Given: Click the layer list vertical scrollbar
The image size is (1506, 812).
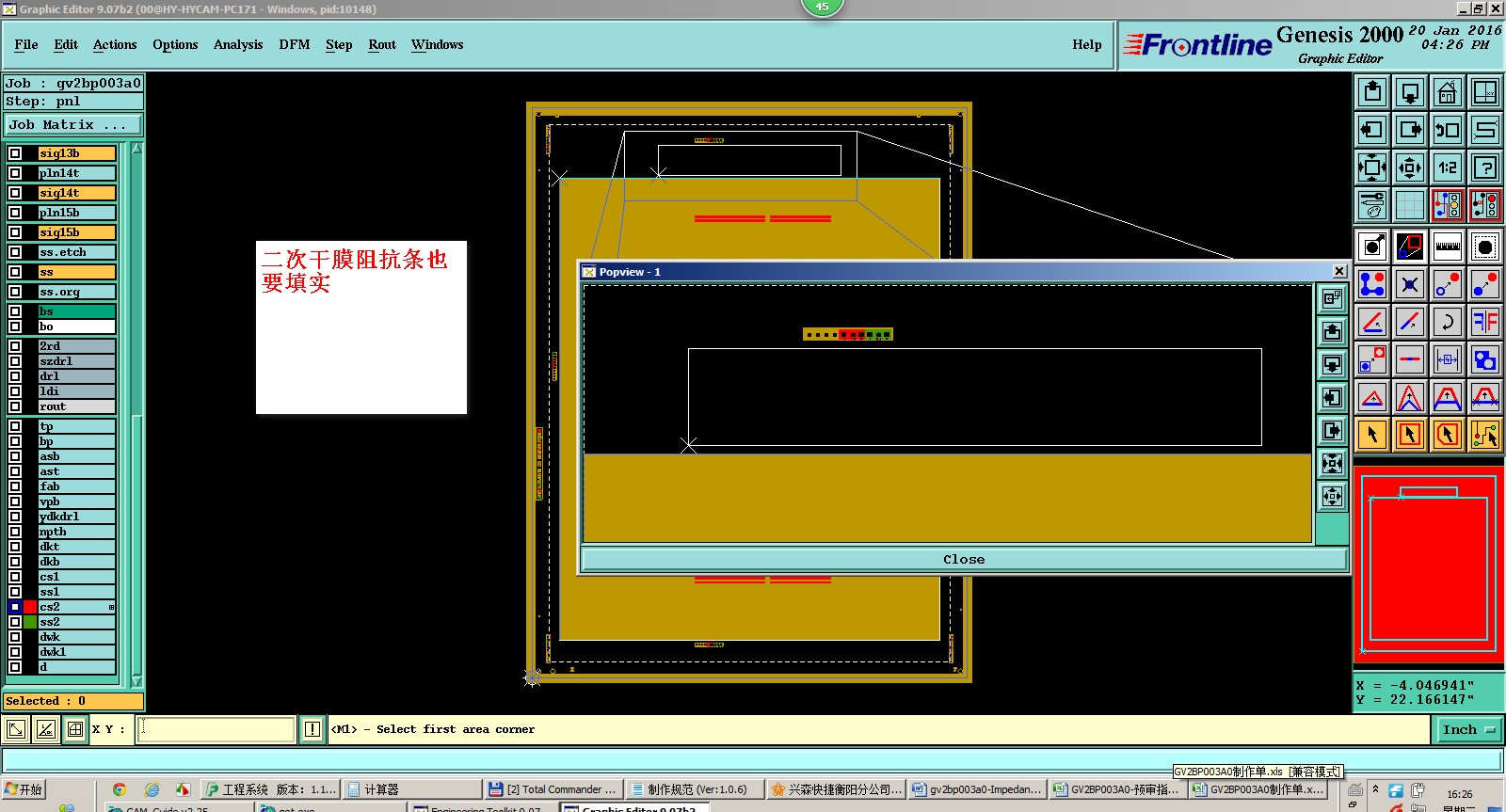Looking at the screenshot, I should [136, 414].
